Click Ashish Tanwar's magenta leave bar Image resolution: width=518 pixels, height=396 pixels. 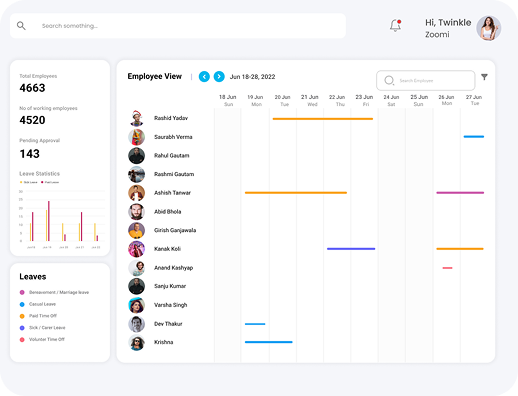tap(460, 193)
